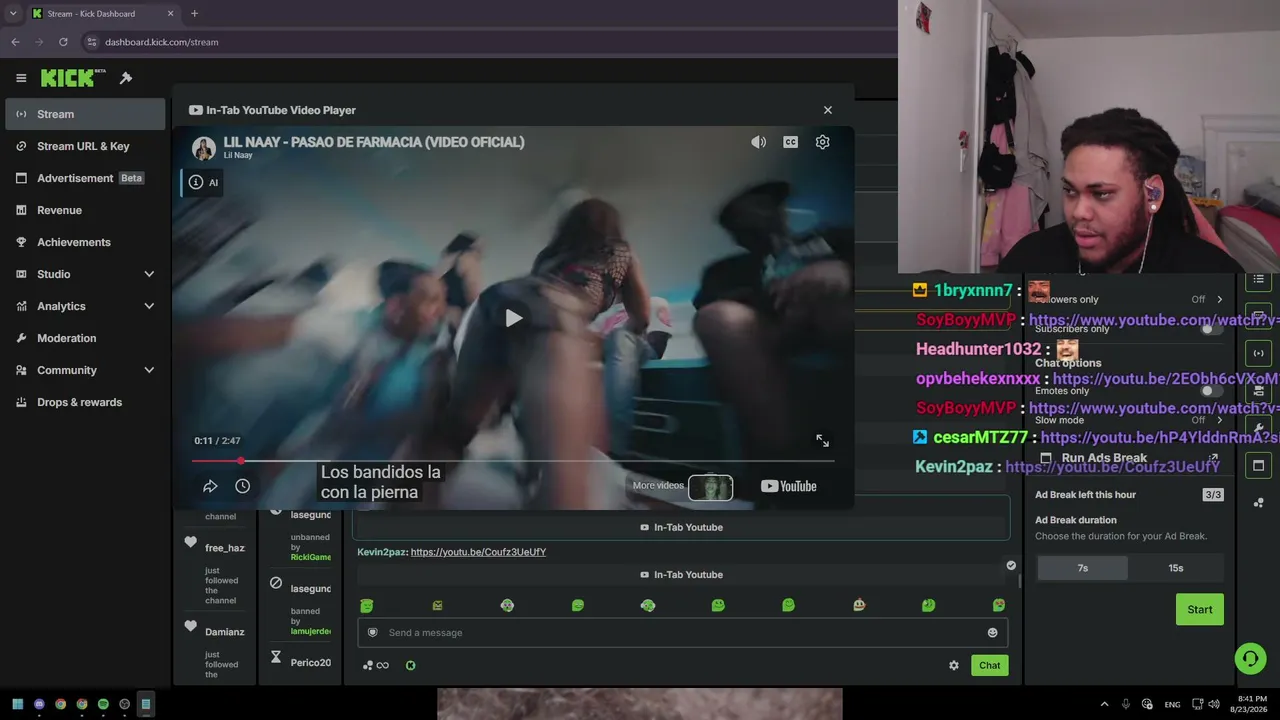Screen dimensions: 1280x720
Task: Open Achievements in sidebar
Action: [x=85, y=242]
